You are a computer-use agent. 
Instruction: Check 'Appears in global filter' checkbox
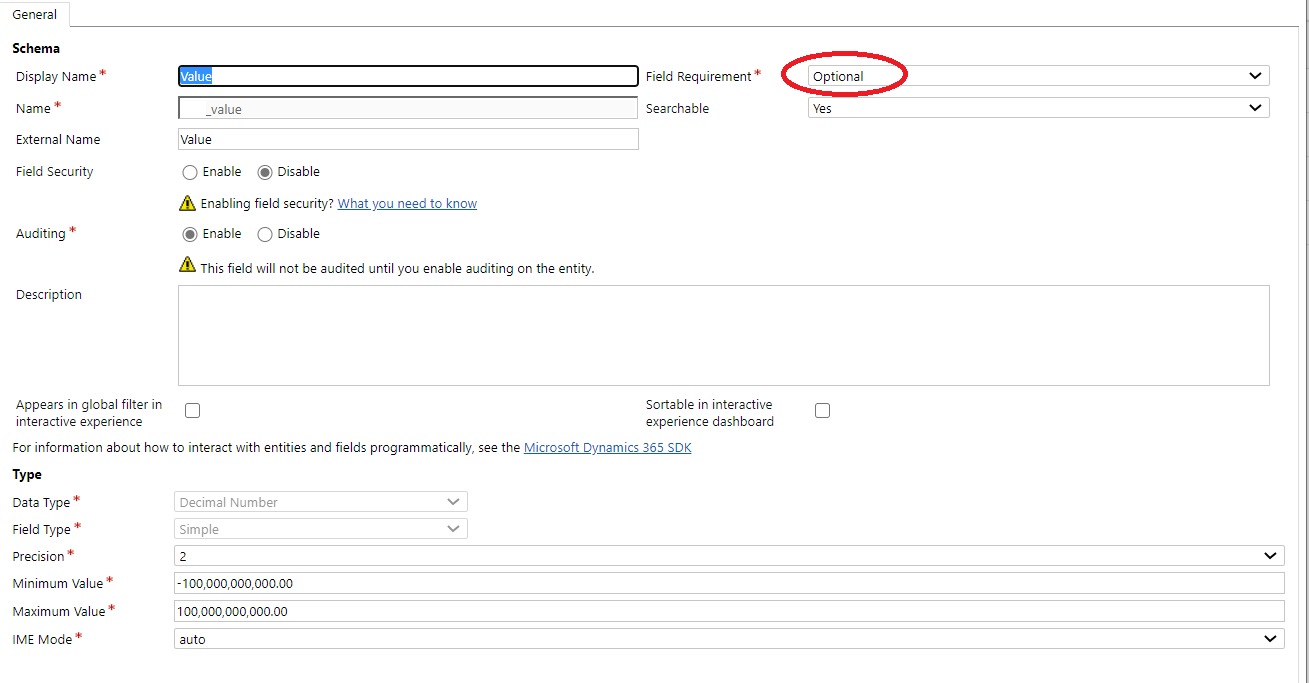193,410
